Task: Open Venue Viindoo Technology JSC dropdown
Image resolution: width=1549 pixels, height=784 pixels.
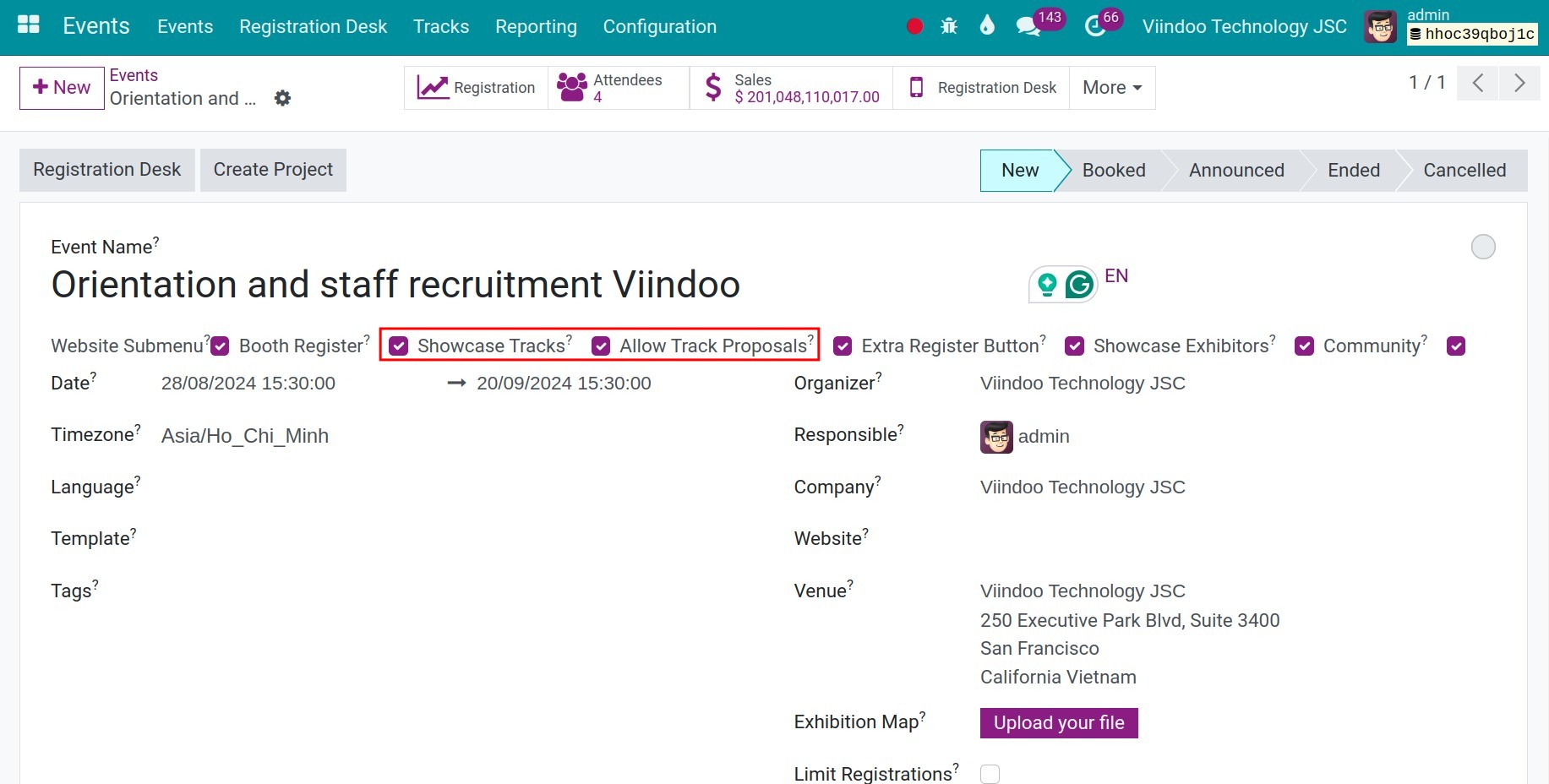Action: pos(1238,591)
